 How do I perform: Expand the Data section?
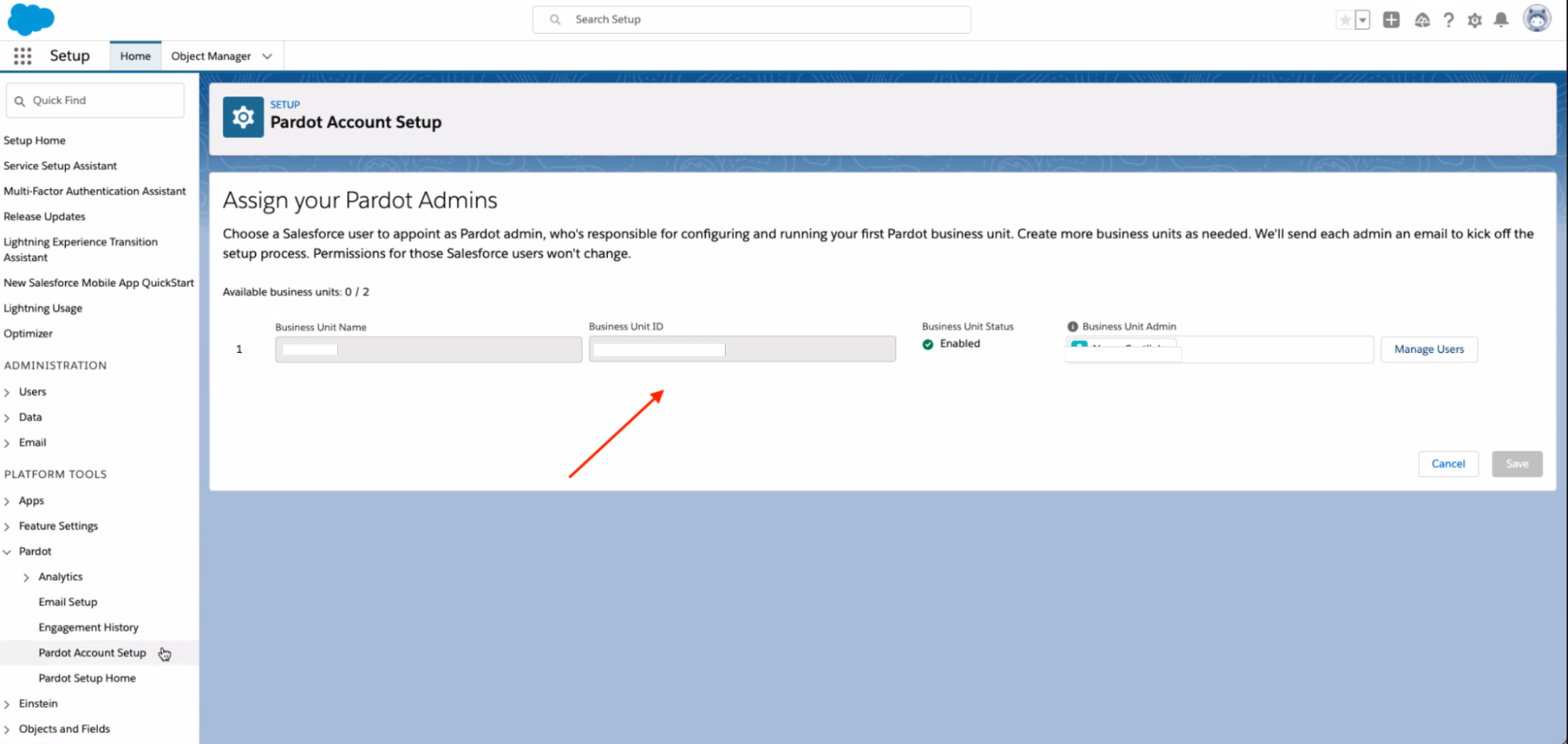[x=7, y=418]
